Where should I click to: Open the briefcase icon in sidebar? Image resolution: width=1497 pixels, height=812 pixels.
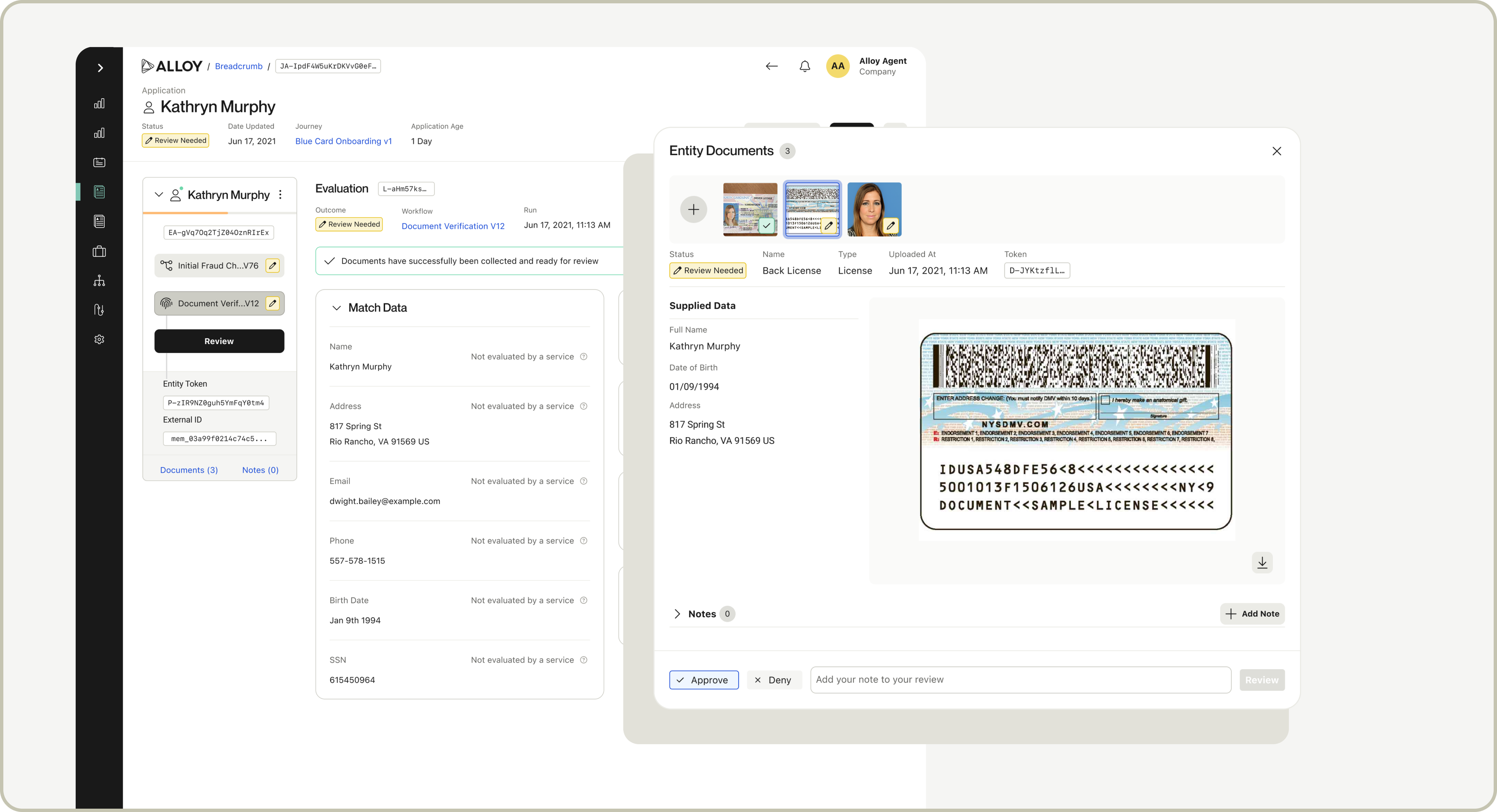pos(100,251)
